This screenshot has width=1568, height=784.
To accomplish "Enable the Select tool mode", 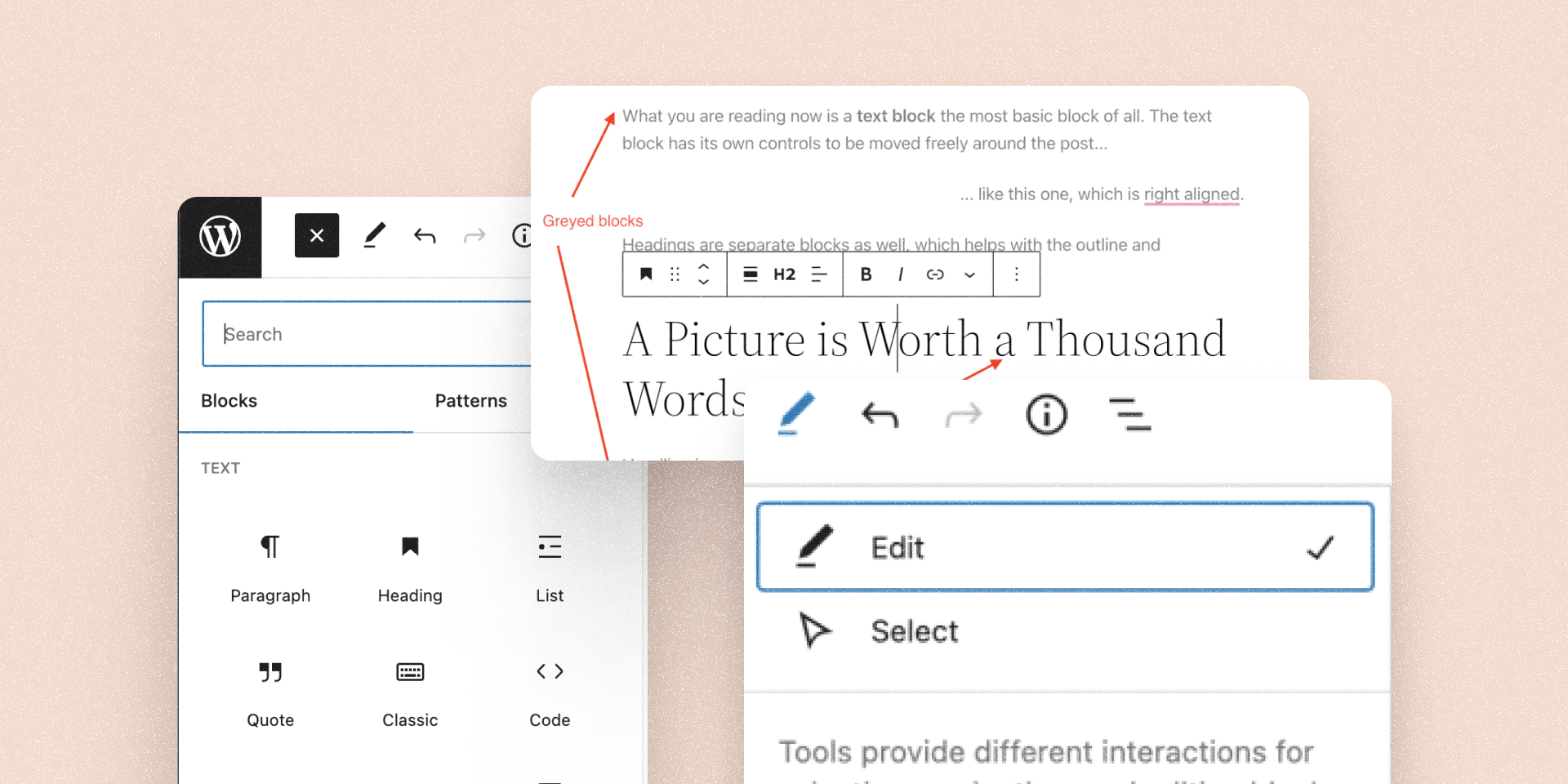I will (x=914, y=630).
